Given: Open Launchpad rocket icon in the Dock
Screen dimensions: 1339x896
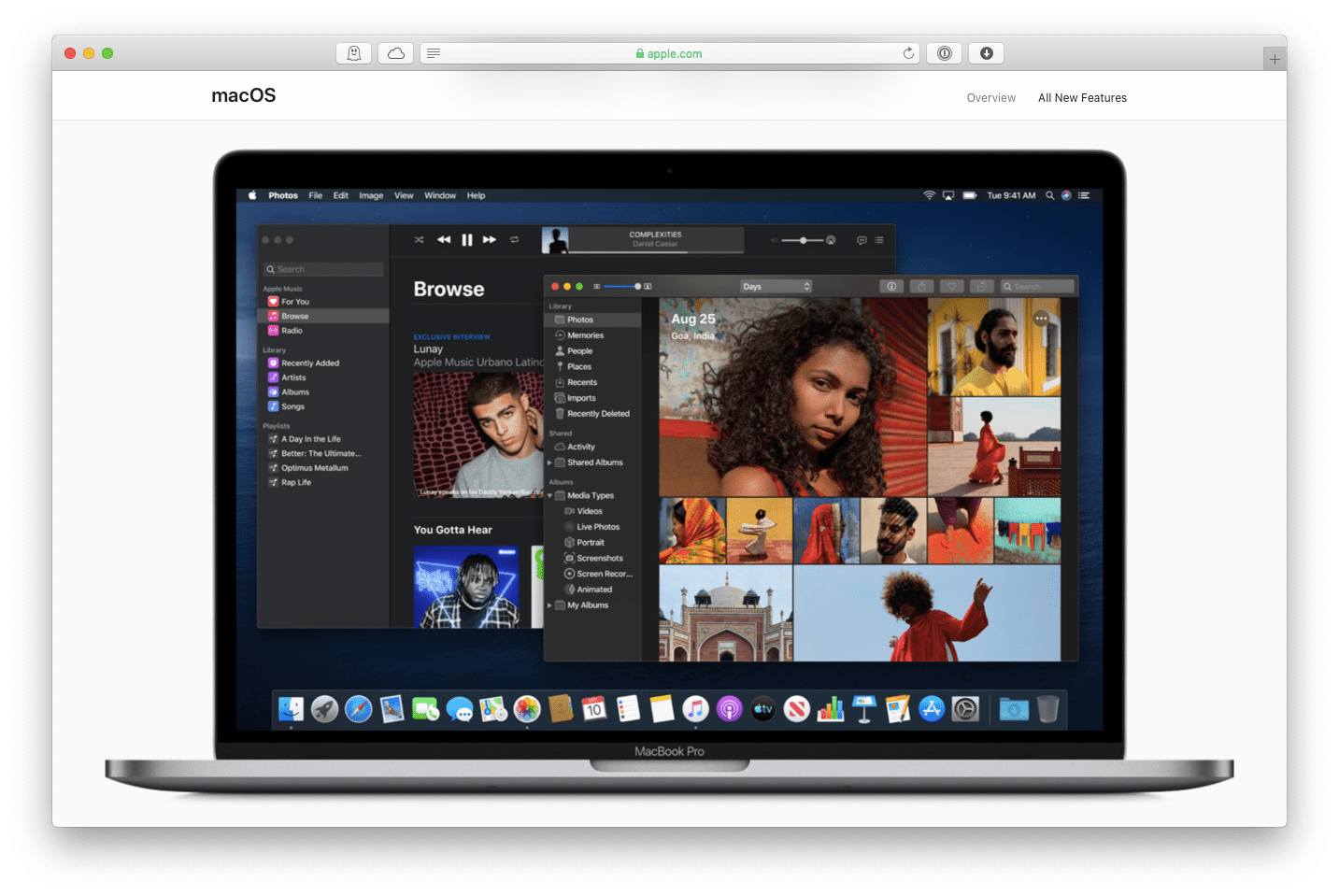Looking at the screenshot, I should [324, 710].
